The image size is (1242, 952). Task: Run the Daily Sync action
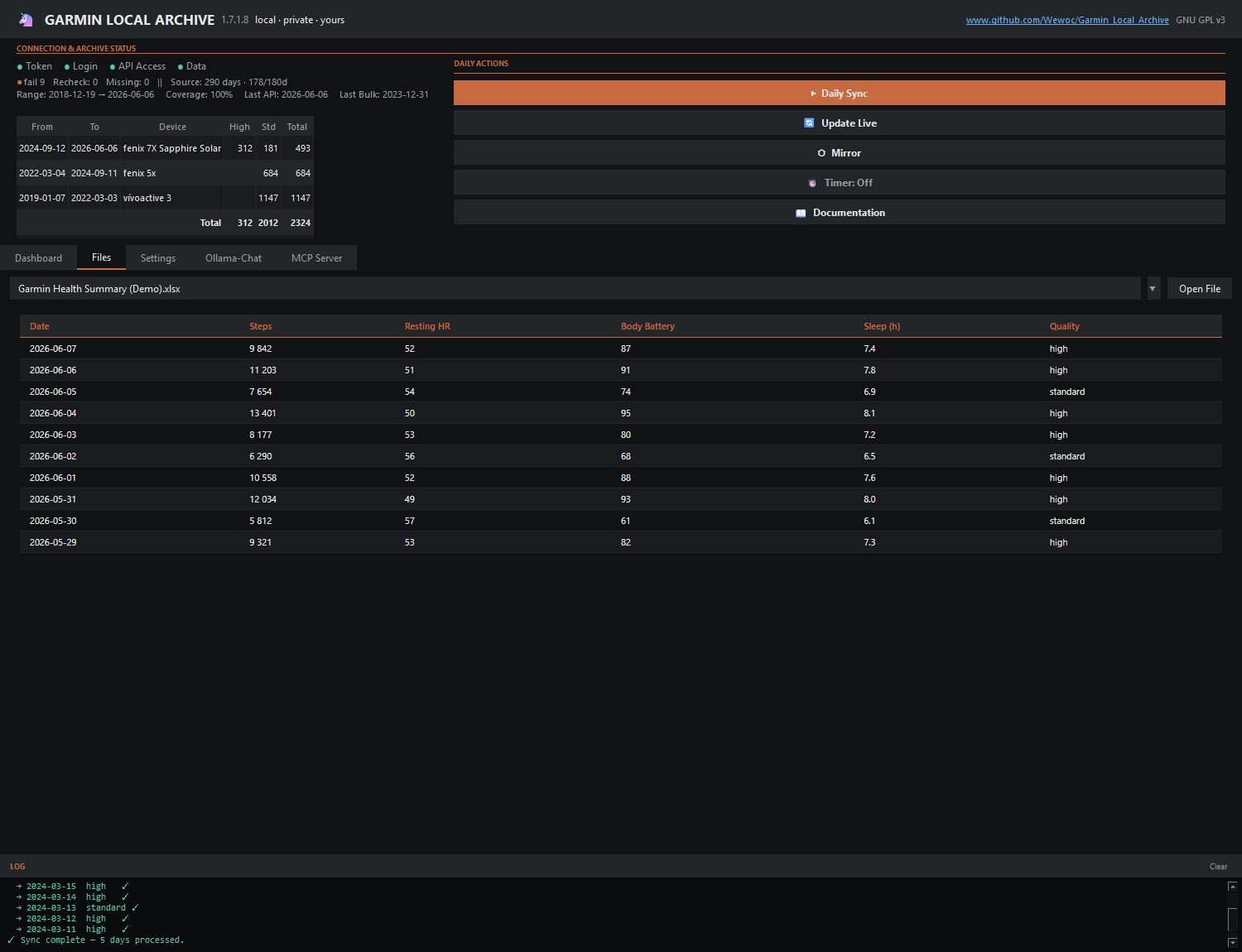point(839,93)
